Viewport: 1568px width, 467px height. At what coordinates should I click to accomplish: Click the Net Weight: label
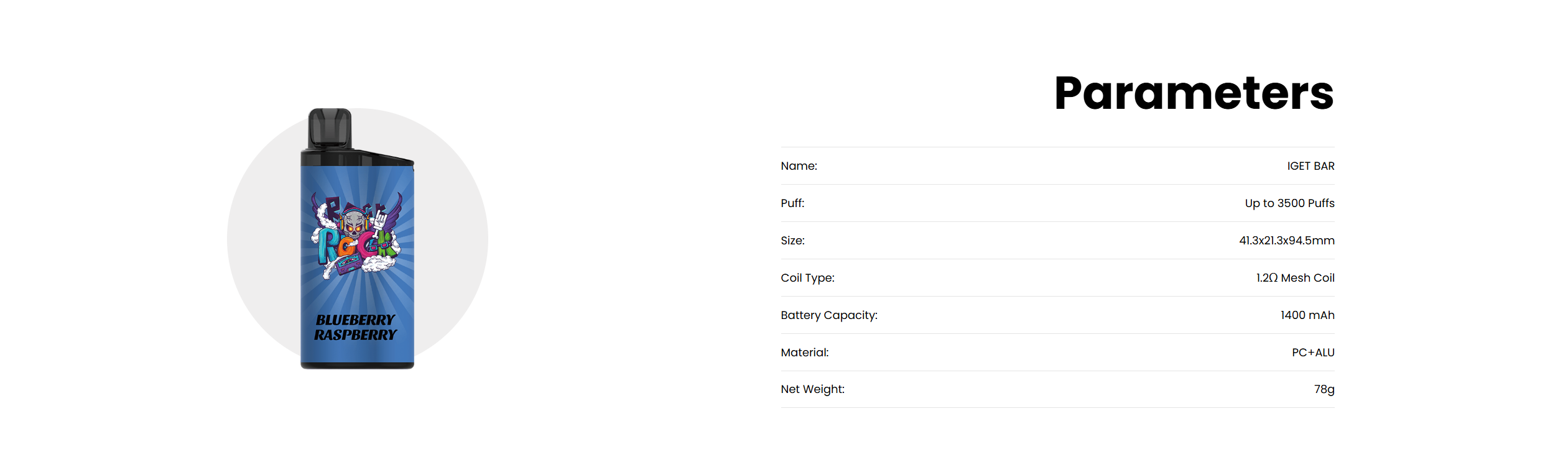812,389
